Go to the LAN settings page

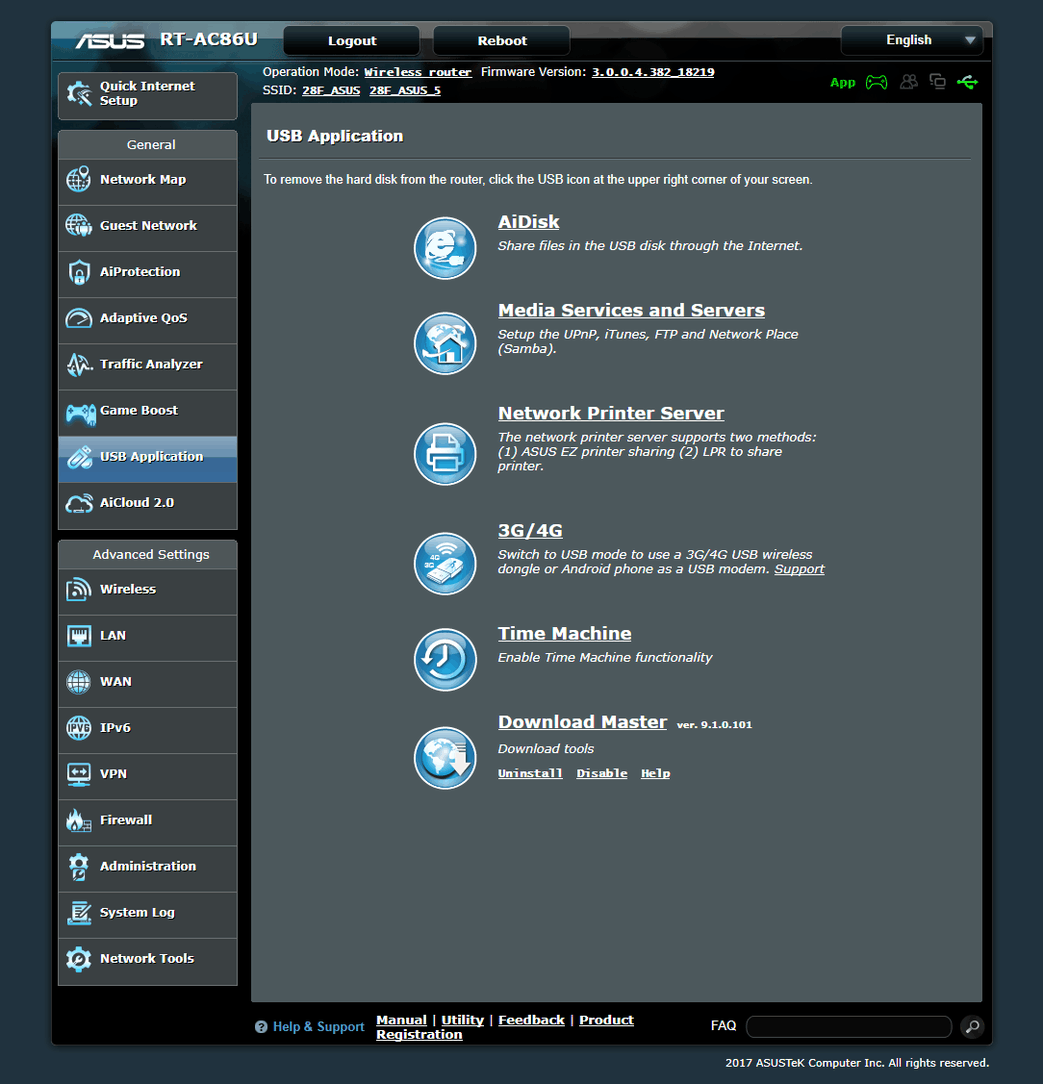(x=147, y=637)
